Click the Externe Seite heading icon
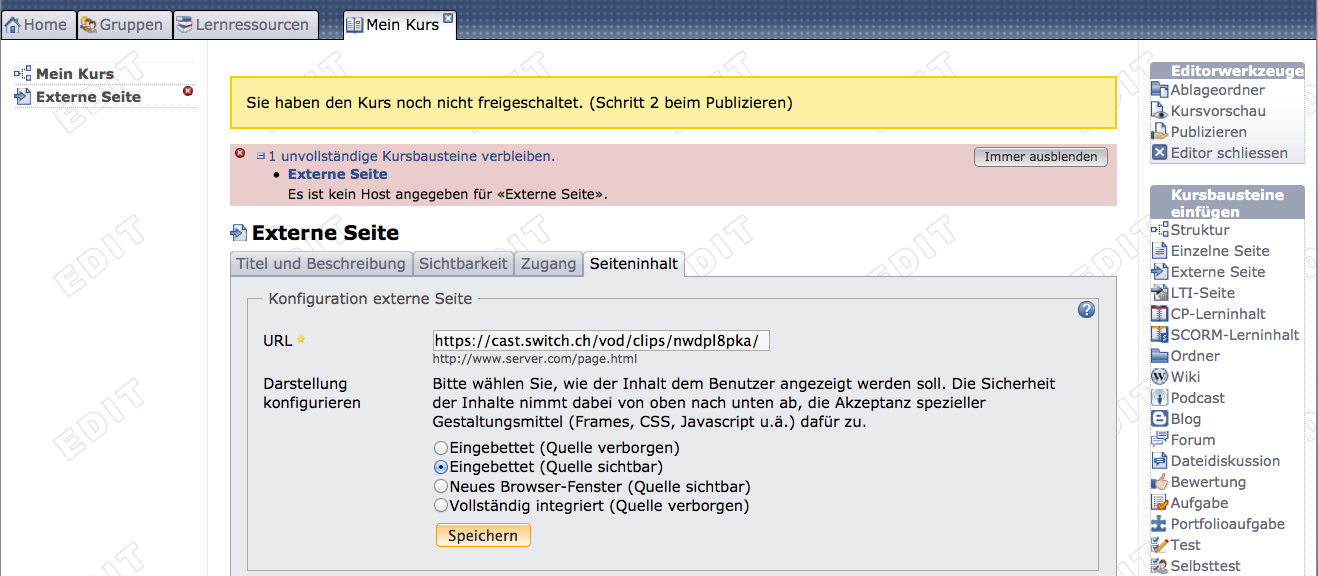Image resolution: width=1318 pixels, height=576 pixels. click(x=238, y=233)
